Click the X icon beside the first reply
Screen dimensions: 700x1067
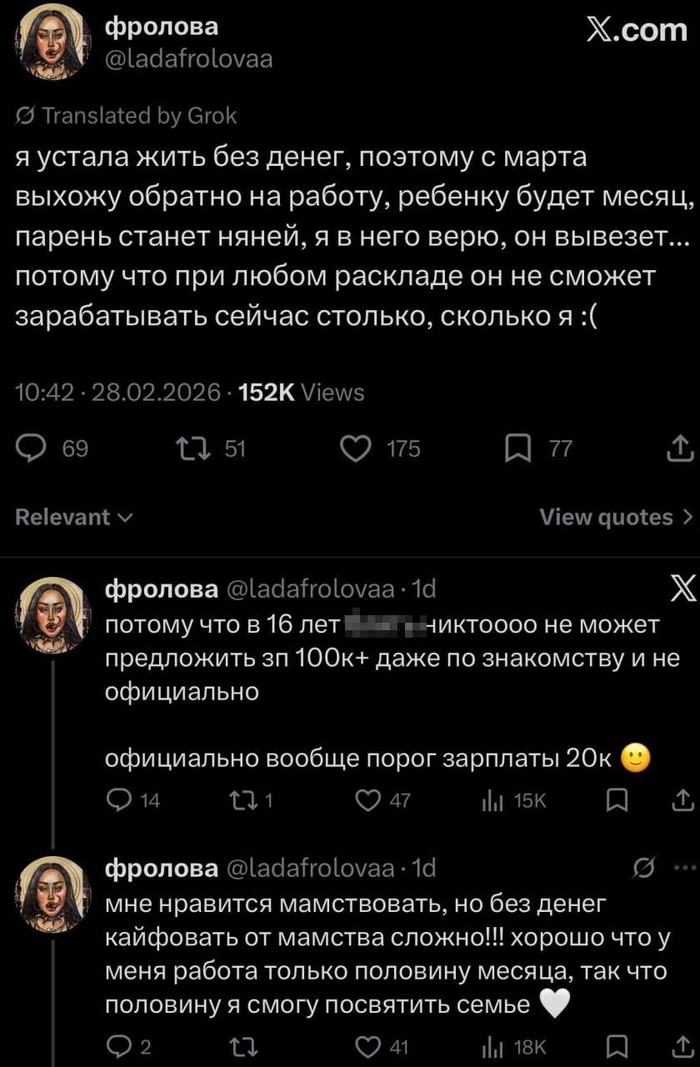tap(676, 591)
